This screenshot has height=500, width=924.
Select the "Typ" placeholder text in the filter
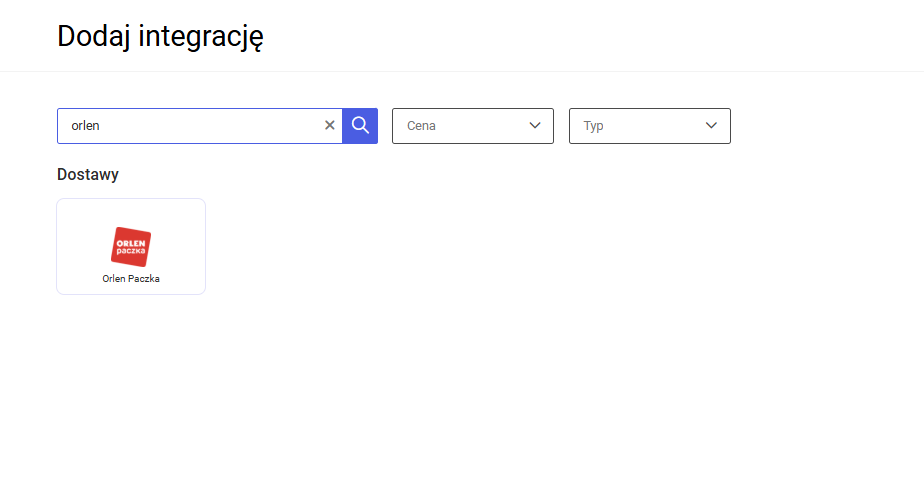tap(594, 127)
